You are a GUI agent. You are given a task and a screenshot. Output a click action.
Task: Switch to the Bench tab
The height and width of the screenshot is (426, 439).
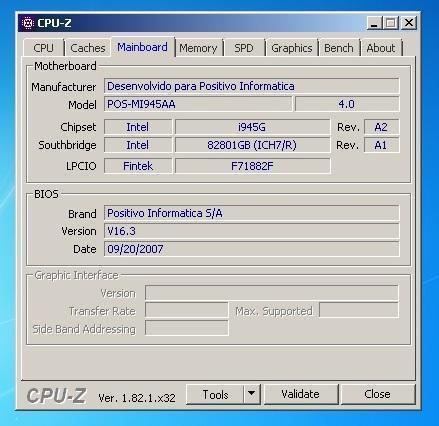tap(339, 48)
